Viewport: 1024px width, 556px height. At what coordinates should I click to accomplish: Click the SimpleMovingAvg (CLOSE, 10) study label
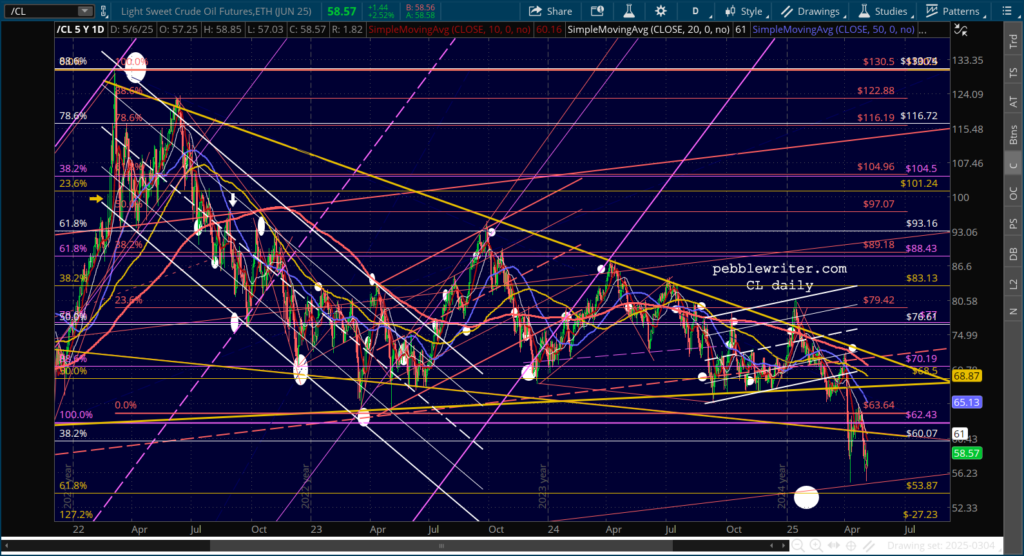pyautogui.click(x=449, y=29)
